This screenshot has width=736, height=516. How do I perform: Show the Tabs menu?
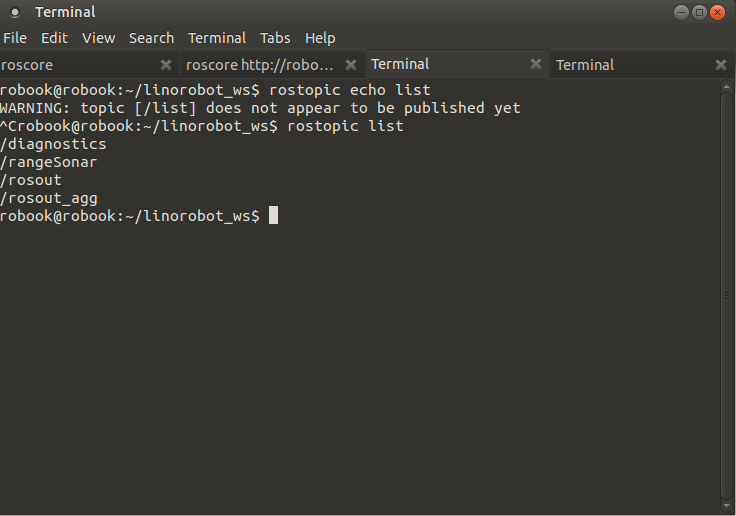click(x=275, y=38)
